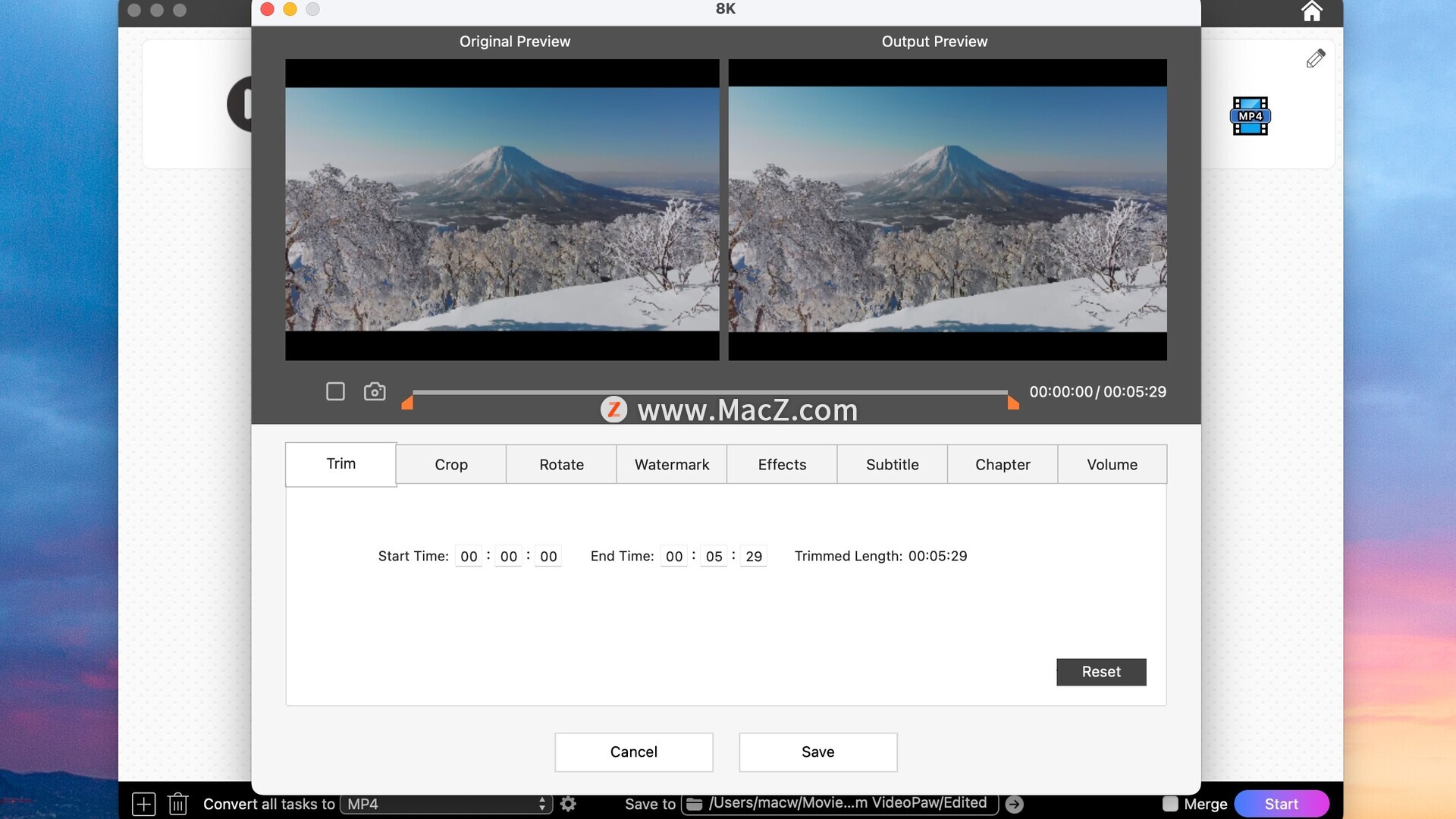Screen dimensions: 1456x819
Task: Click the End Time seconds field
Action: (x=754, y=557)
